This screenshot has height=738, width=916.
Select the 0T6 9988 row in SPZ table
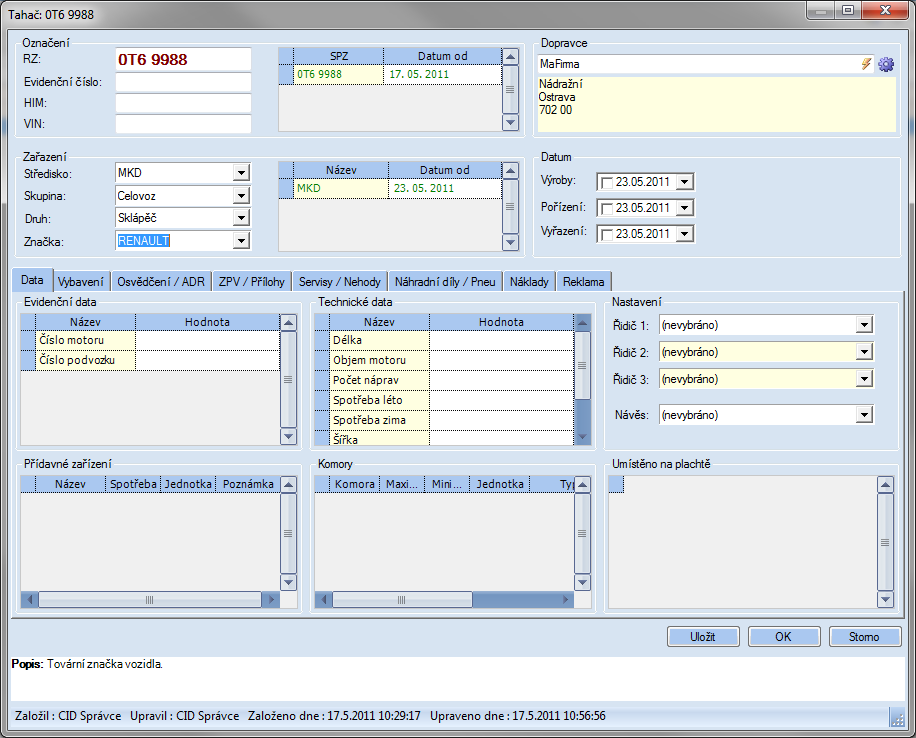coord(390,74)
